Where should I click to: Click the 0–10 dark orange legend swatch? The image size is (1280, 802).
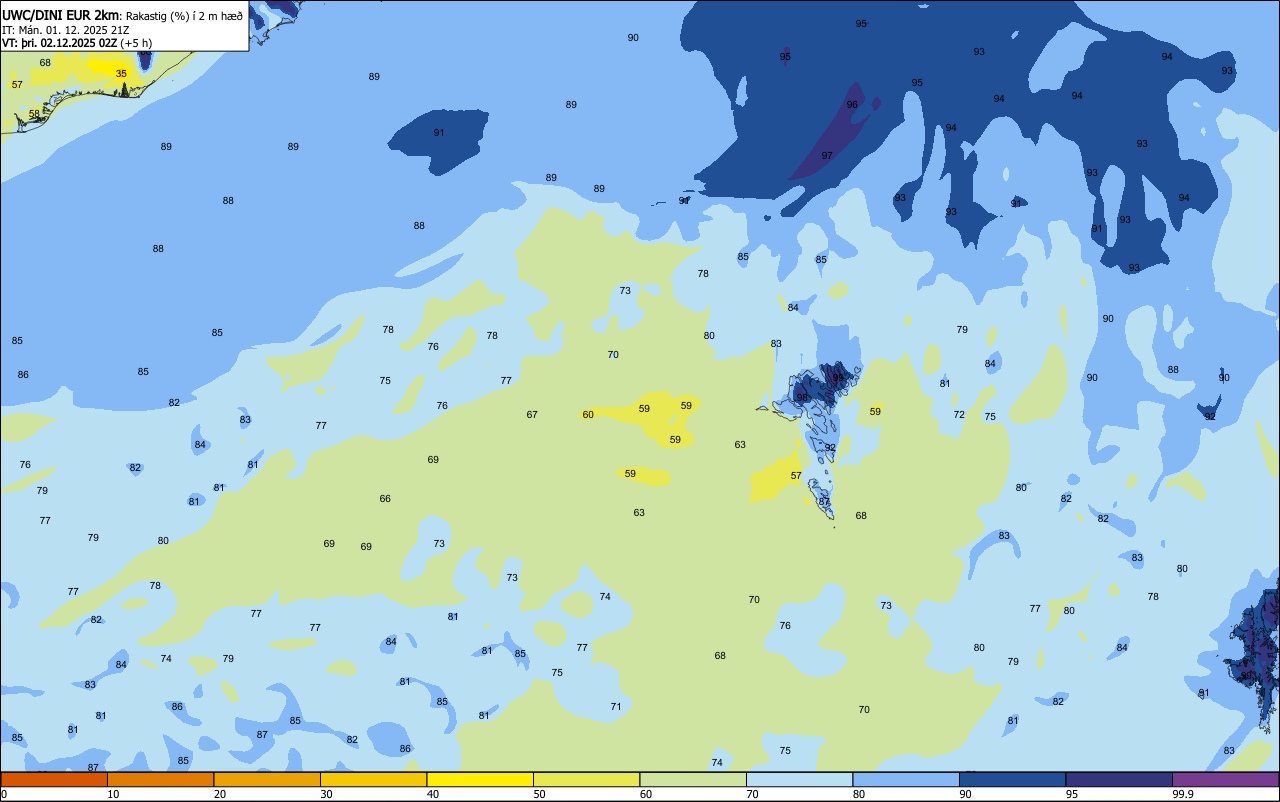pyautogui.click(x=54, y=779)
